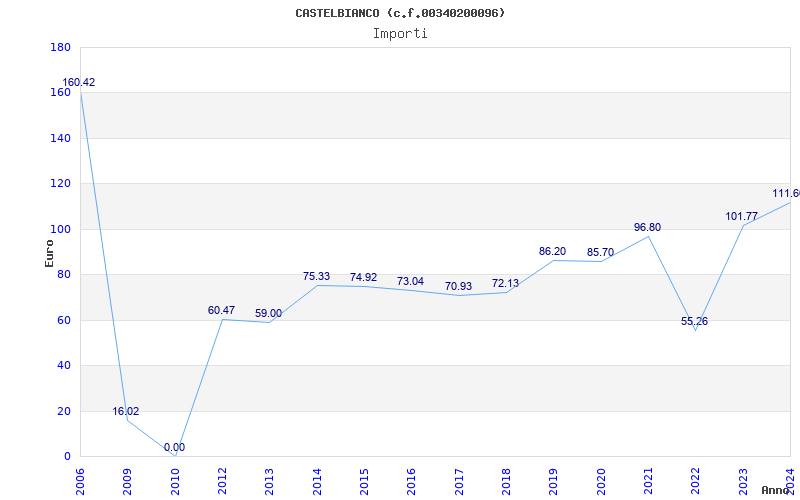800x500 pixels.
Task: Select the 0.00 value label
Action: pos(174,447)
